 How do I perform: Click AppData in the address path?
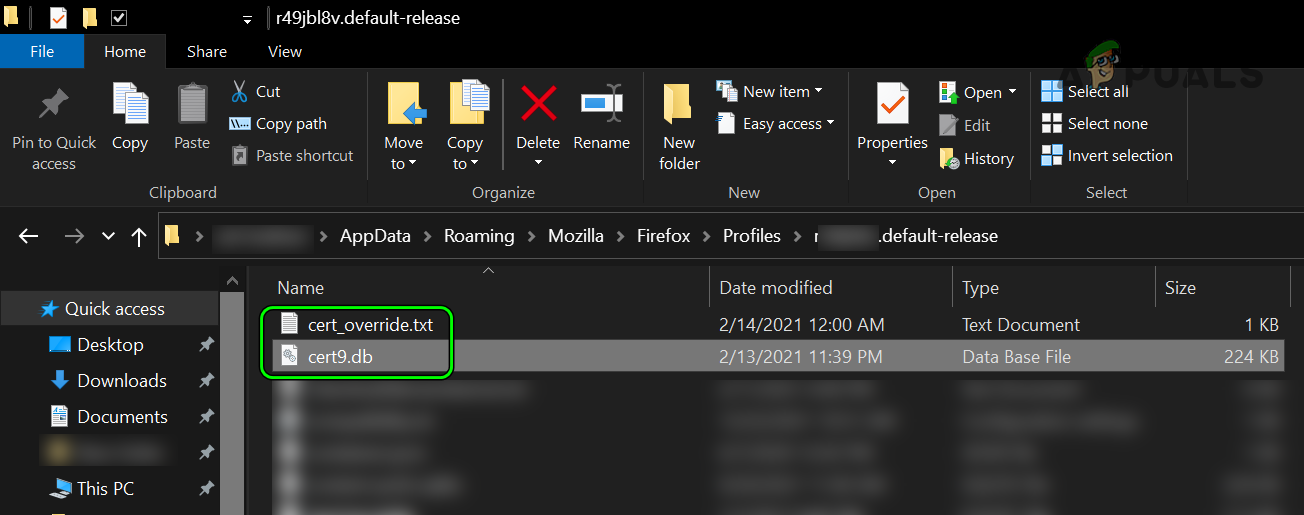click(x=374, y=236)
